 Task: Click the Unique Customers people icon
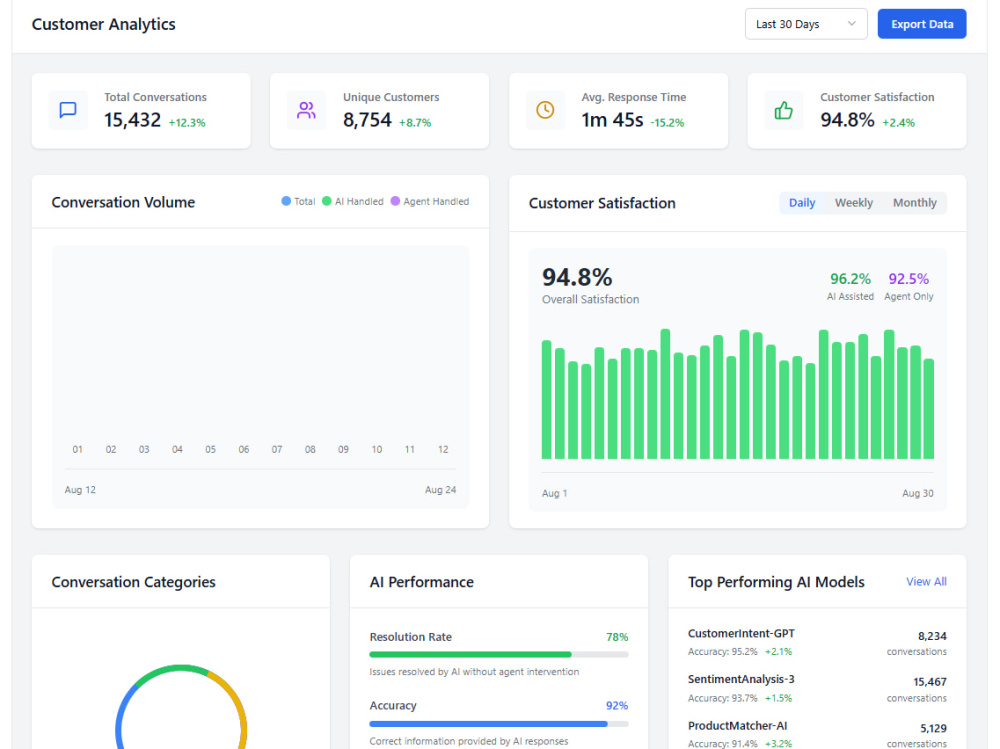306,110
